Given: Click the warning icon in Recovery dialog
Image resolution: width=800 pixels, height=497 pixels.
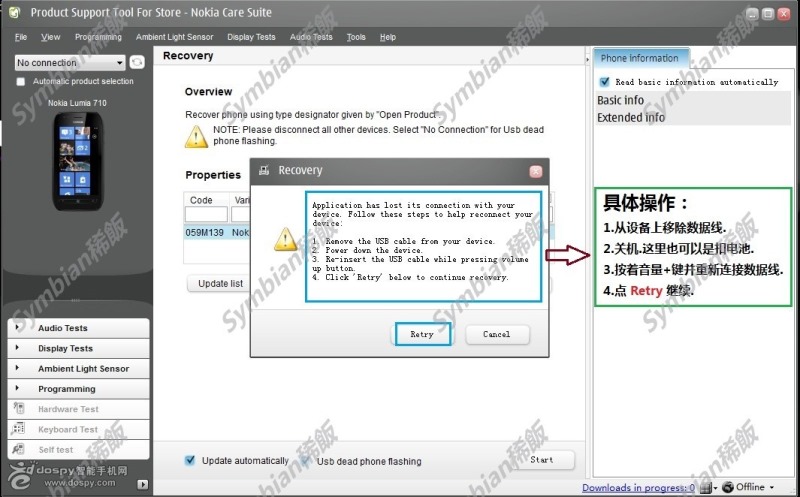Looking at the screenshot, I should [x=285, y=239].
